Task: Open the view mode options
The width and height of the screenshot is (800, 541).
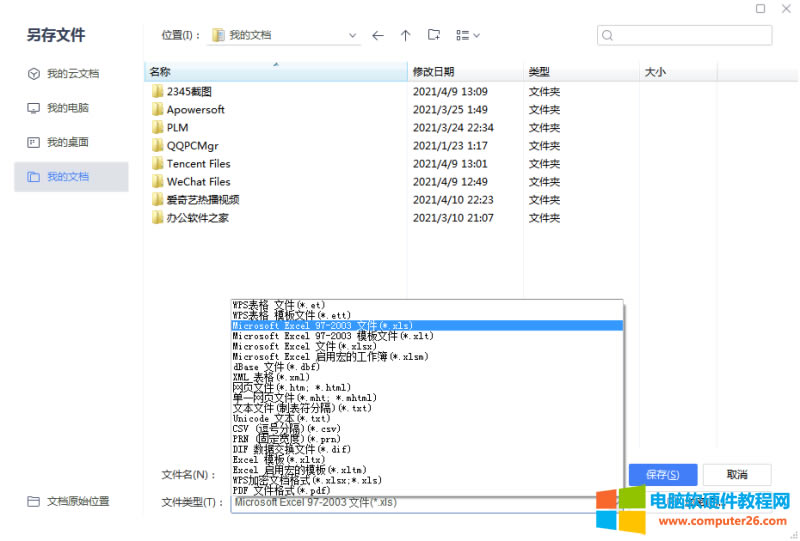Action: tap(468, 35)
